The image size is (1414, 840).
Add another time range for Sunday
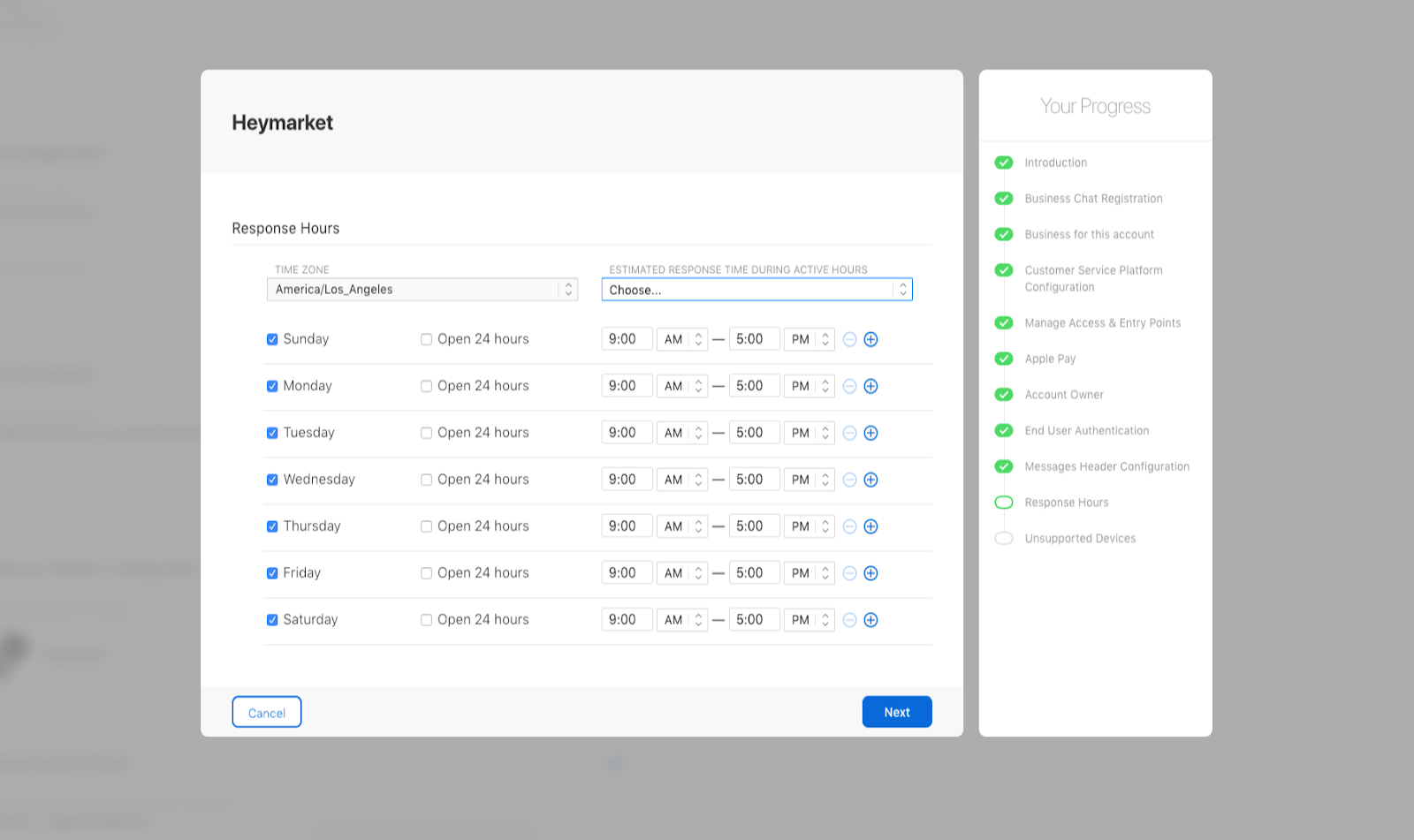coord(870,339)
